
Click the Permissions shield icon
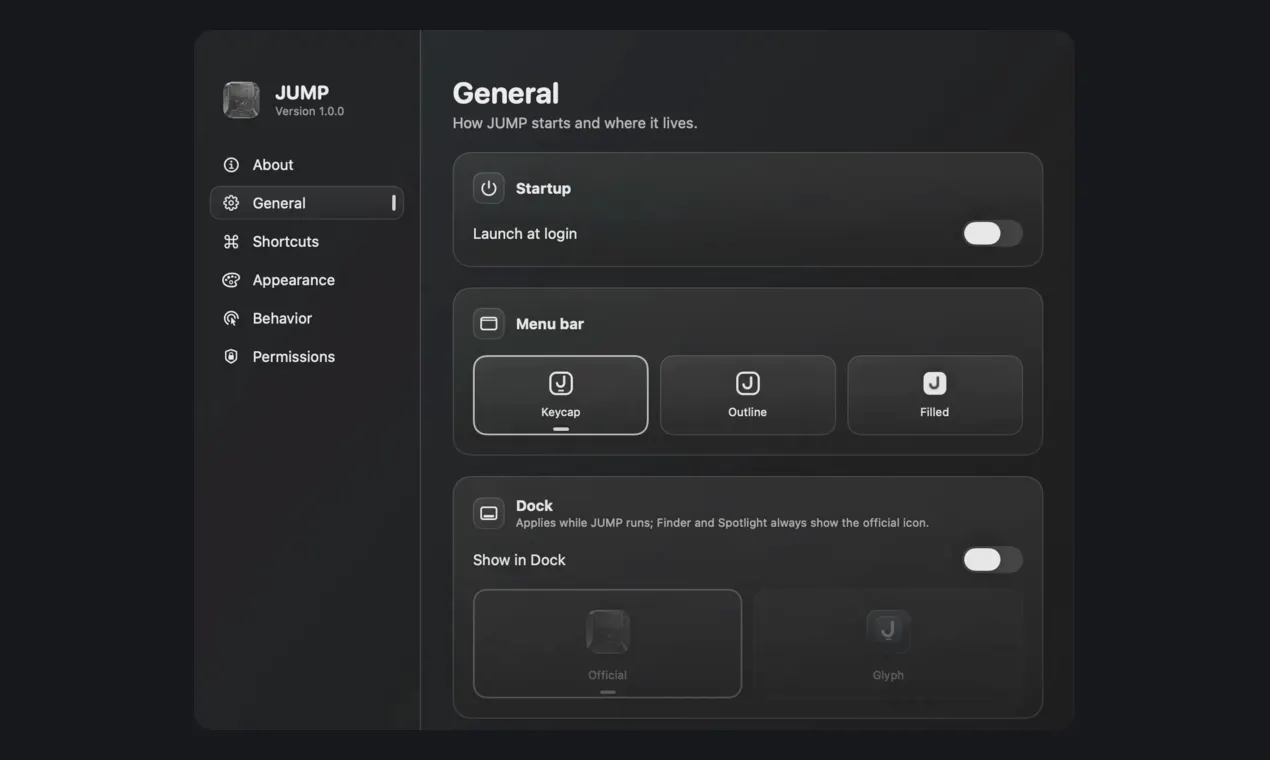(x=231, y=356)
